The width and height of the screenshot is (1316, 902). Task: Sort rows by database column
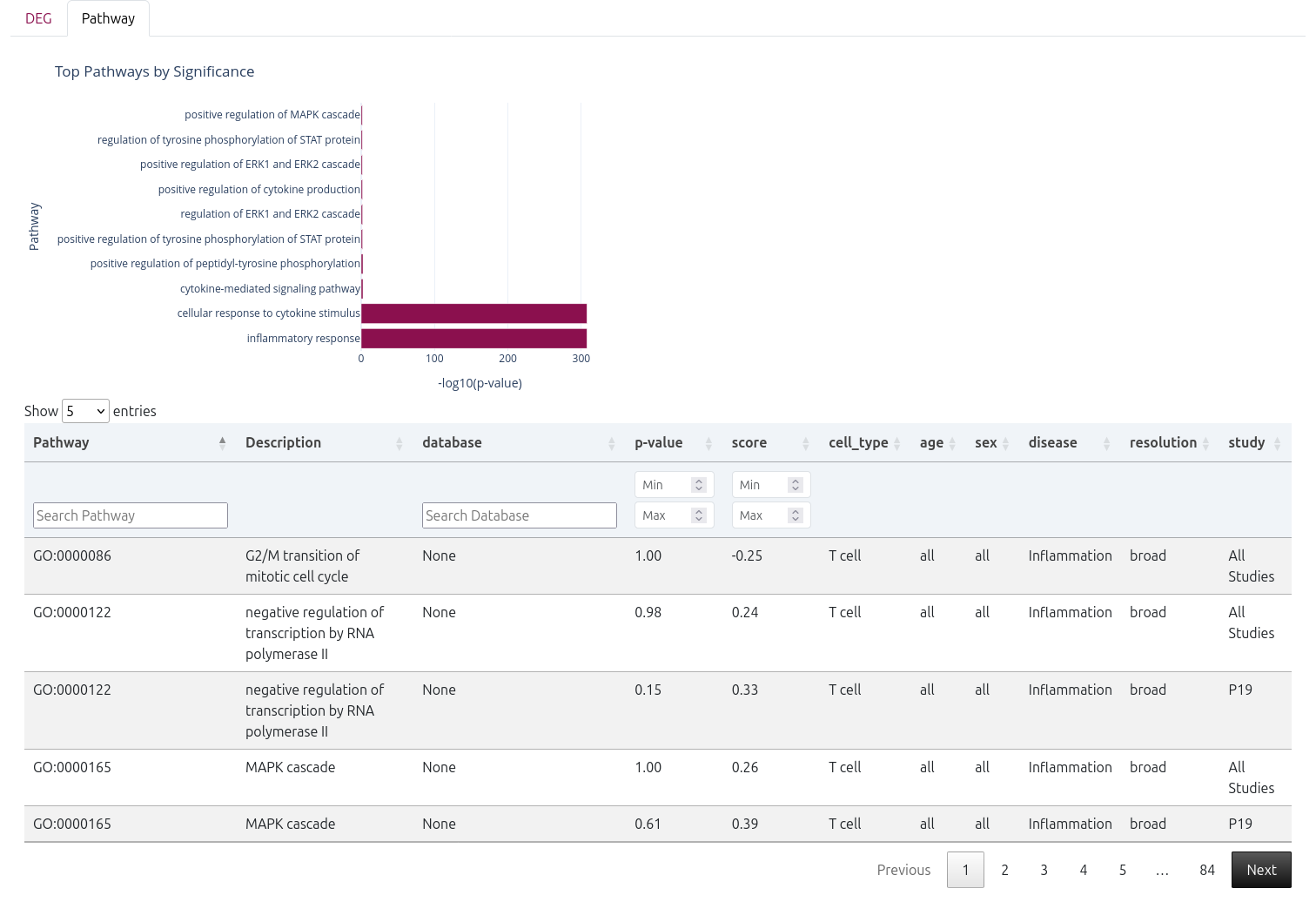612,441
